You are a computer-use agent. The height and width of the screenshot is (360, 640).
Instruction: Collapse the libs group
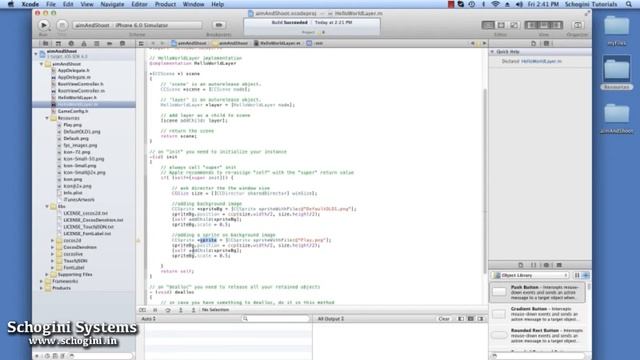(x=47, y=207)
